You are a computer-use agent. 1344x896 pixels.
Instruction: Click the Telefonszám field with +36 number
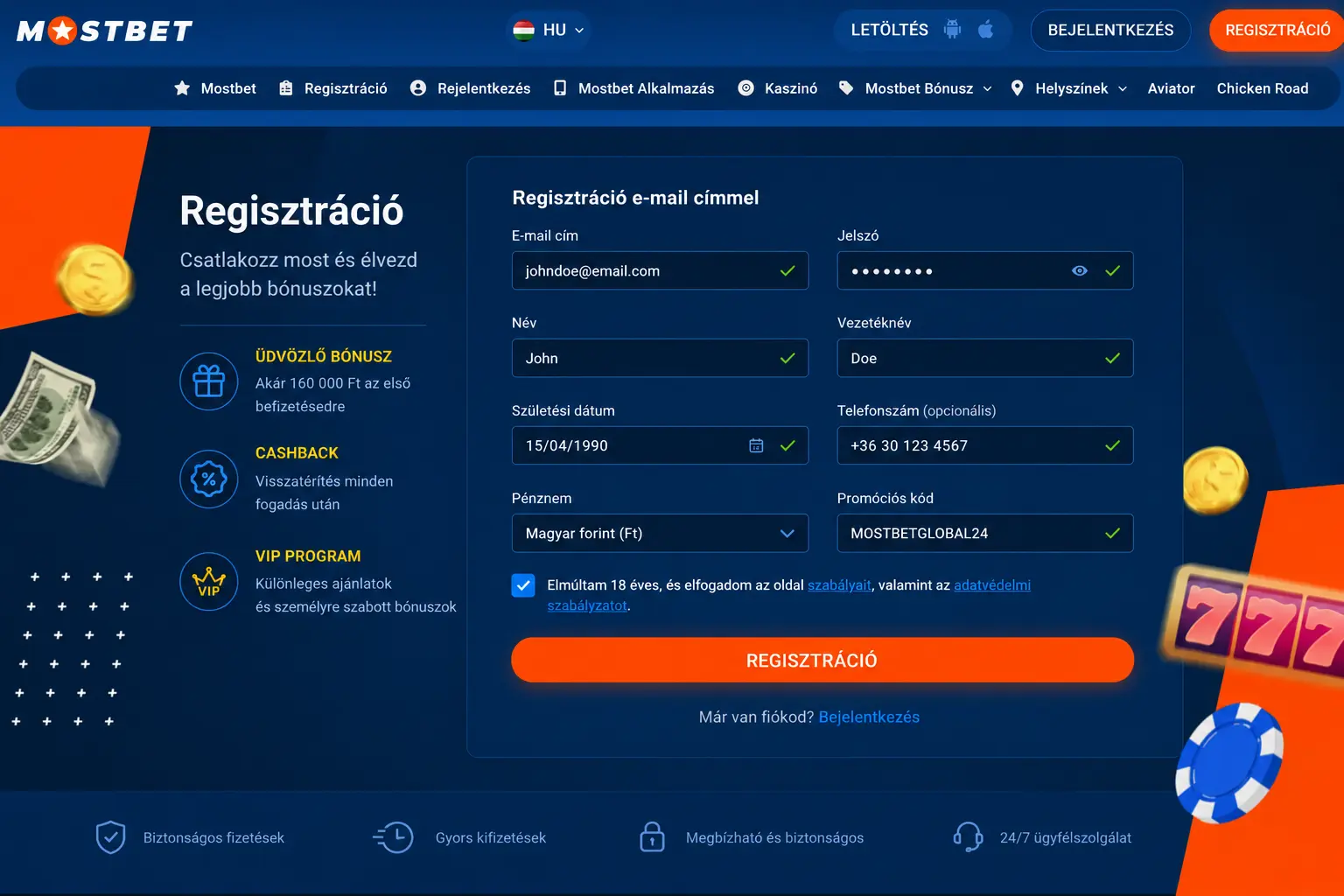pos(985,445)
